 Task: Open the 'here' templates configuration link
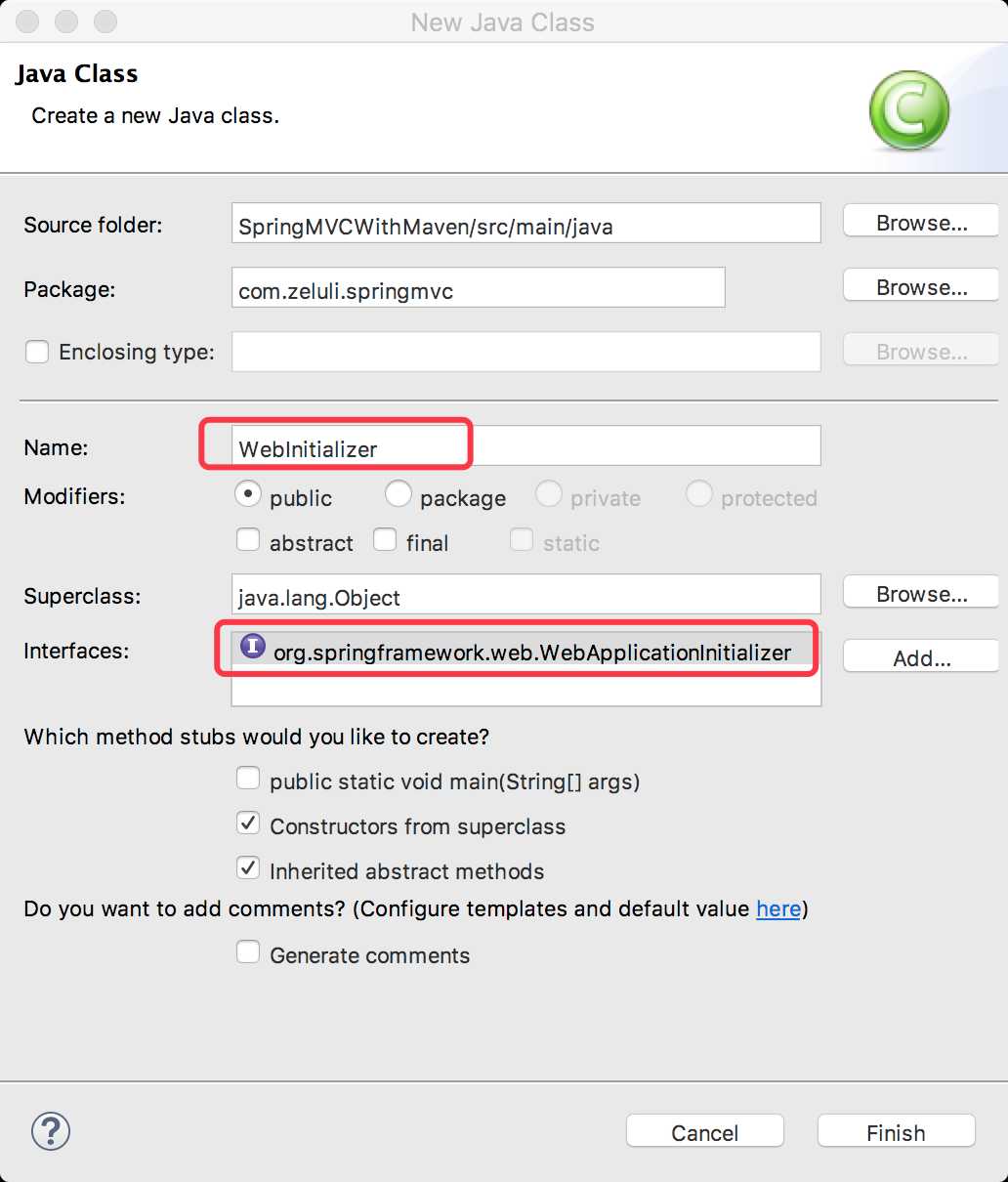tap(778, 908)
